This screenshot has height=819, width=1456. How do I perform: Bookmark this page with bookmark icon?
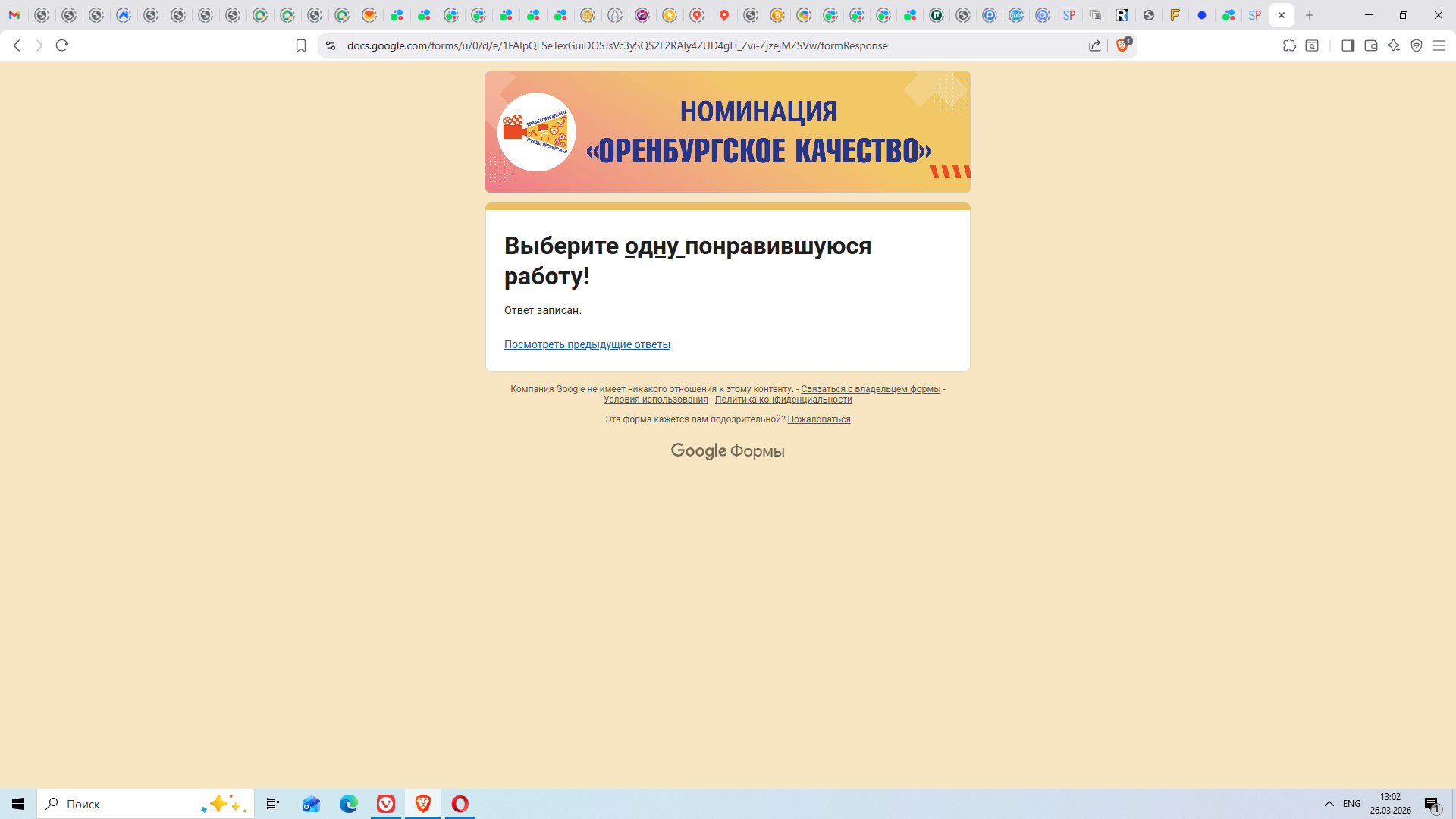pos(301,45)
